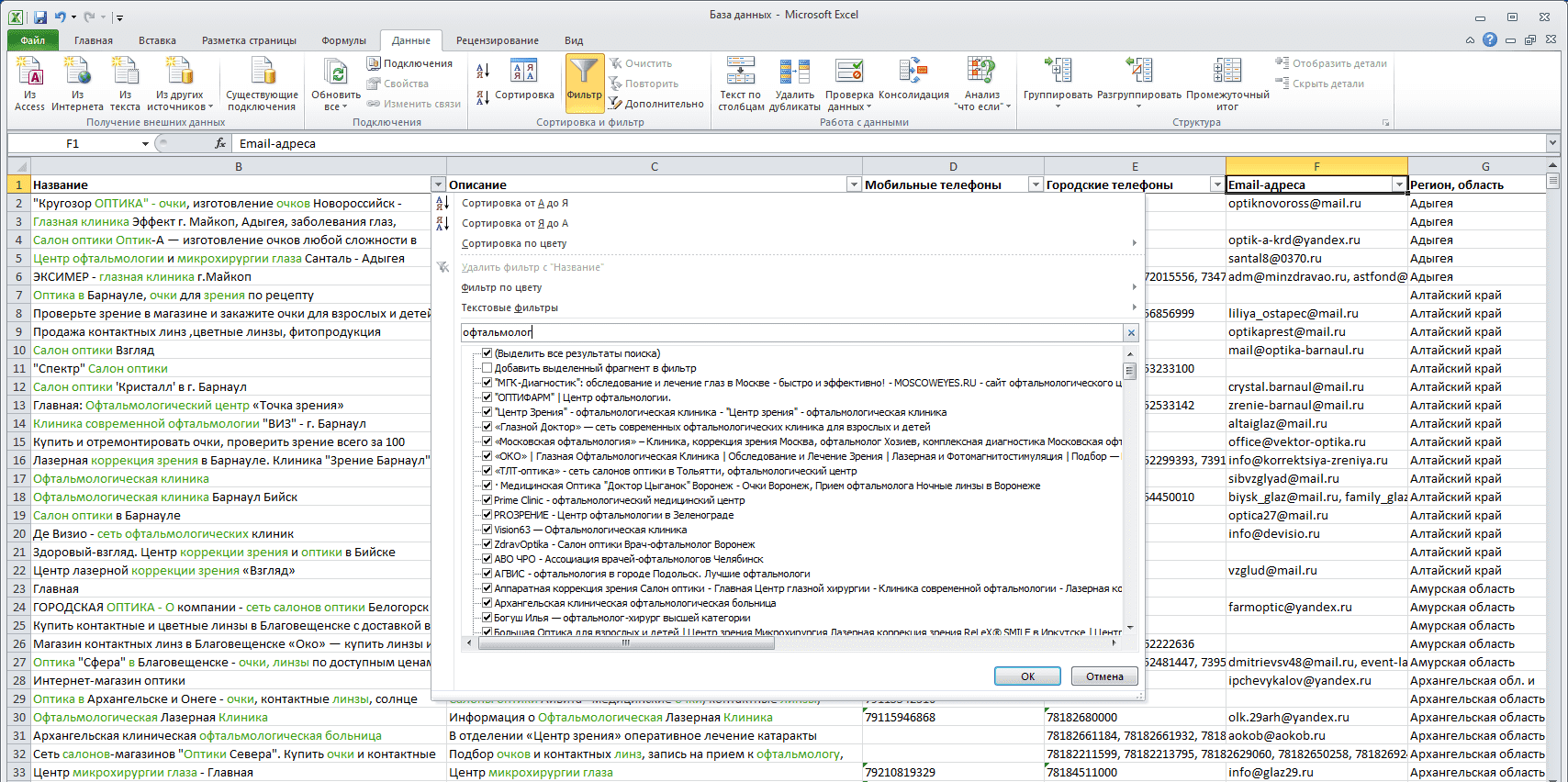Open Consolidation tool
Screen dimensions: 1568x782
coord(913,81)
